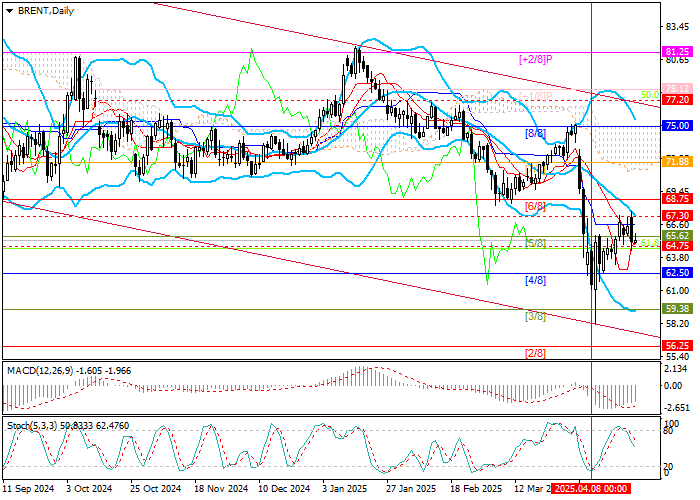The image size is (700, 500).
Task: Select the magenta 81.25 price label
Action: 677,51
